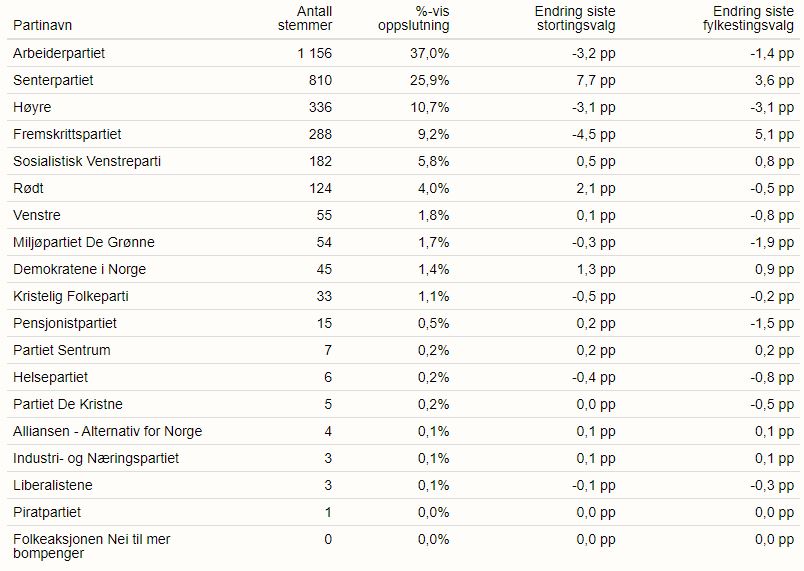Image resolution: width=804 pixels, height=571 pixels.
Task: Click Arbeiderpartiet's 1 156 vote count
Action: point(315,53)
